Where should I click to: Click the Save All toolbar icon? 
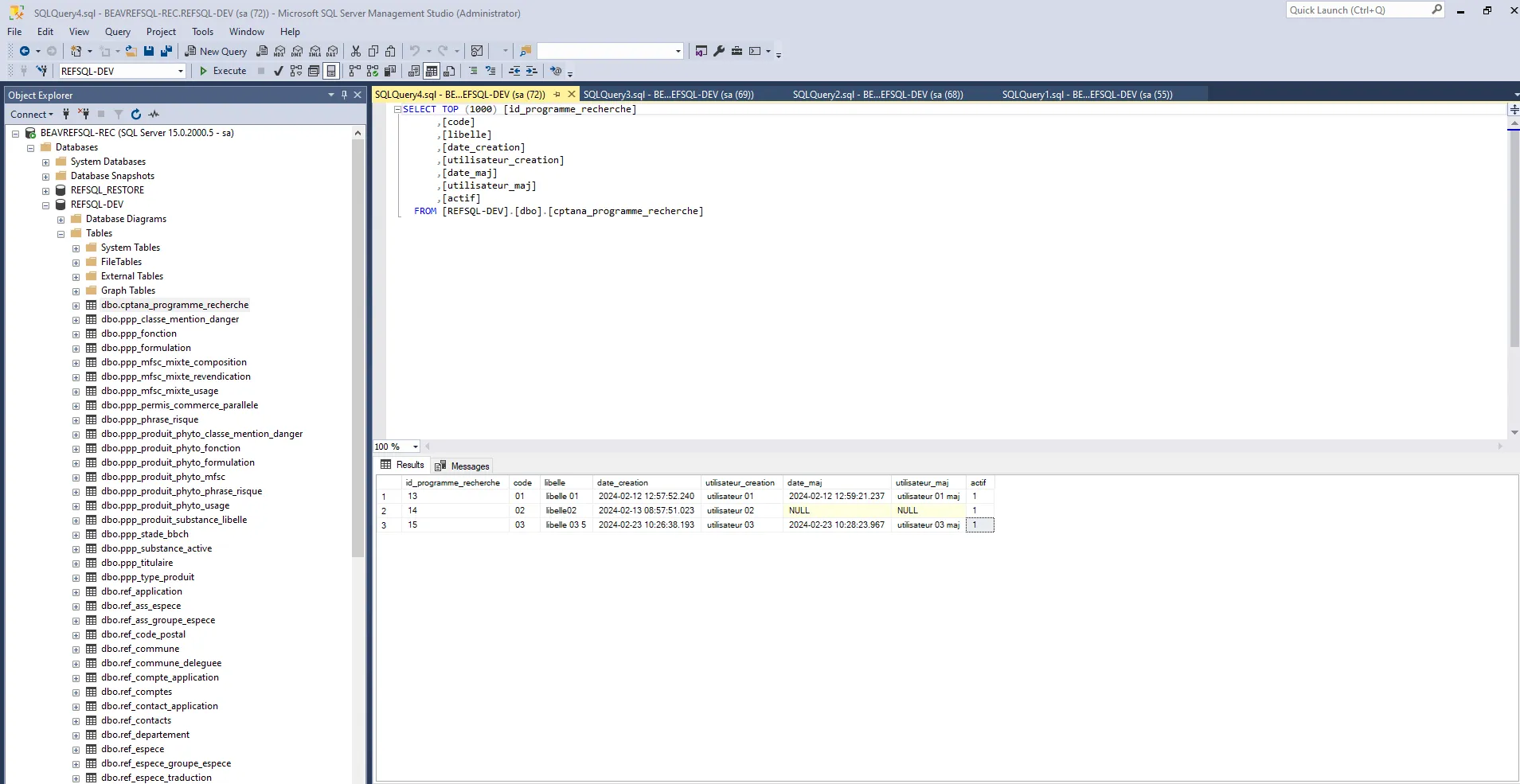166,51
